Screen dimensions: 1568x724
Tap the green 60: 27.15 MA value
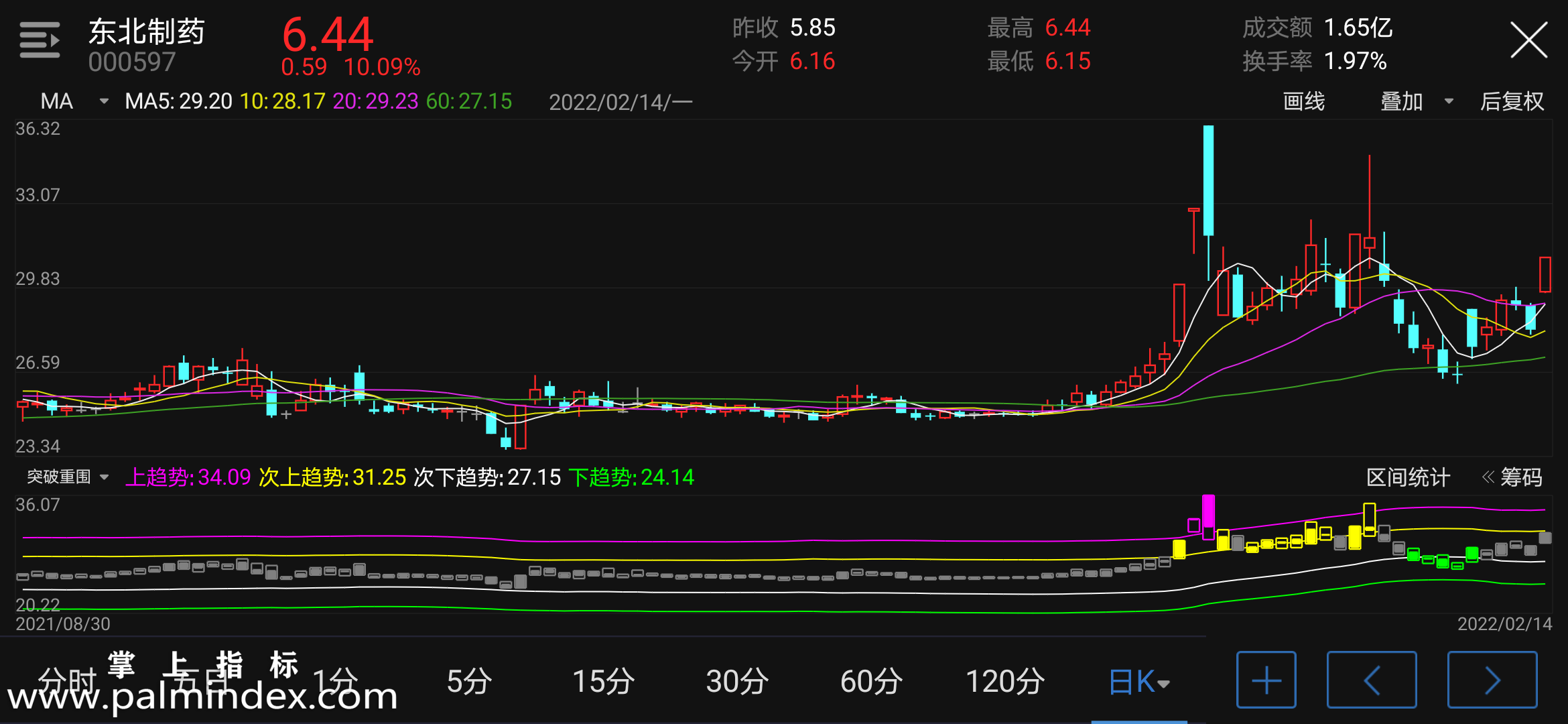point(469,101)
